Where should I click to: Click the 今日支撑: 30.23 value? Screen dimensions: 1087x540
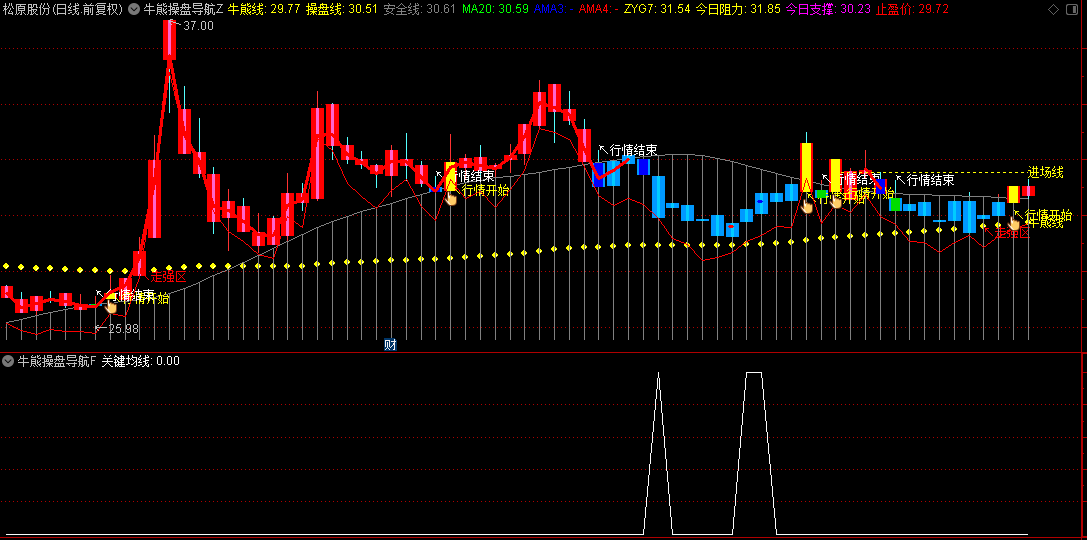click(x=827, y=9)
